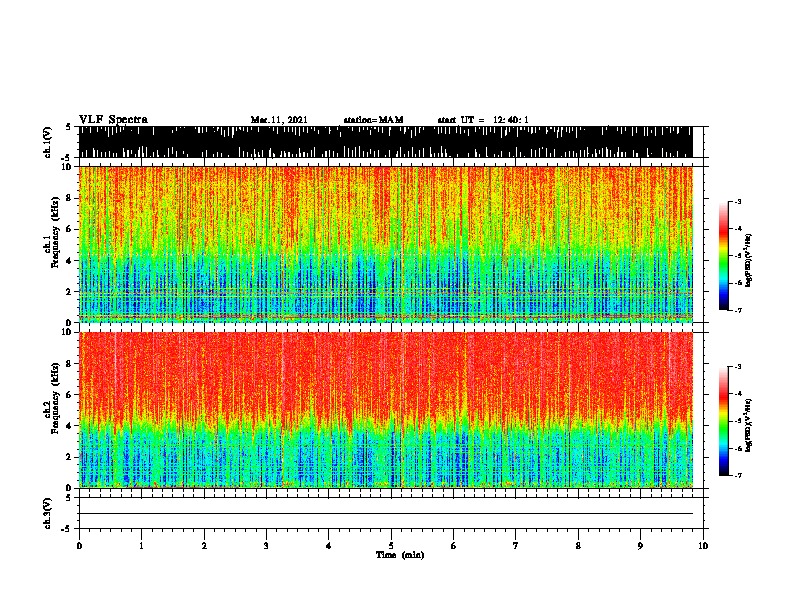Click the ch.1 color scale bar
792x612 pixels.
coord(724,256)
